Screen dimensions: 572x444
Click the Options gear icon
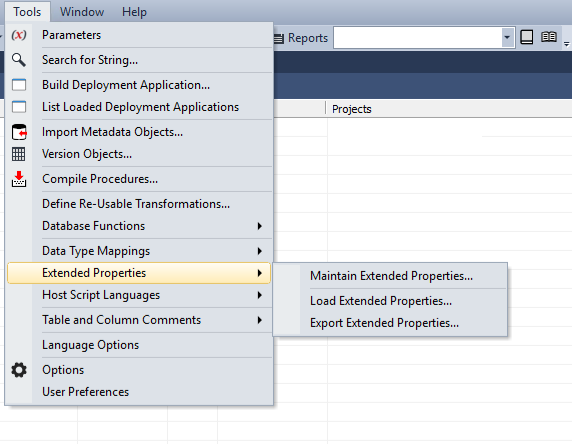point(19,370)
